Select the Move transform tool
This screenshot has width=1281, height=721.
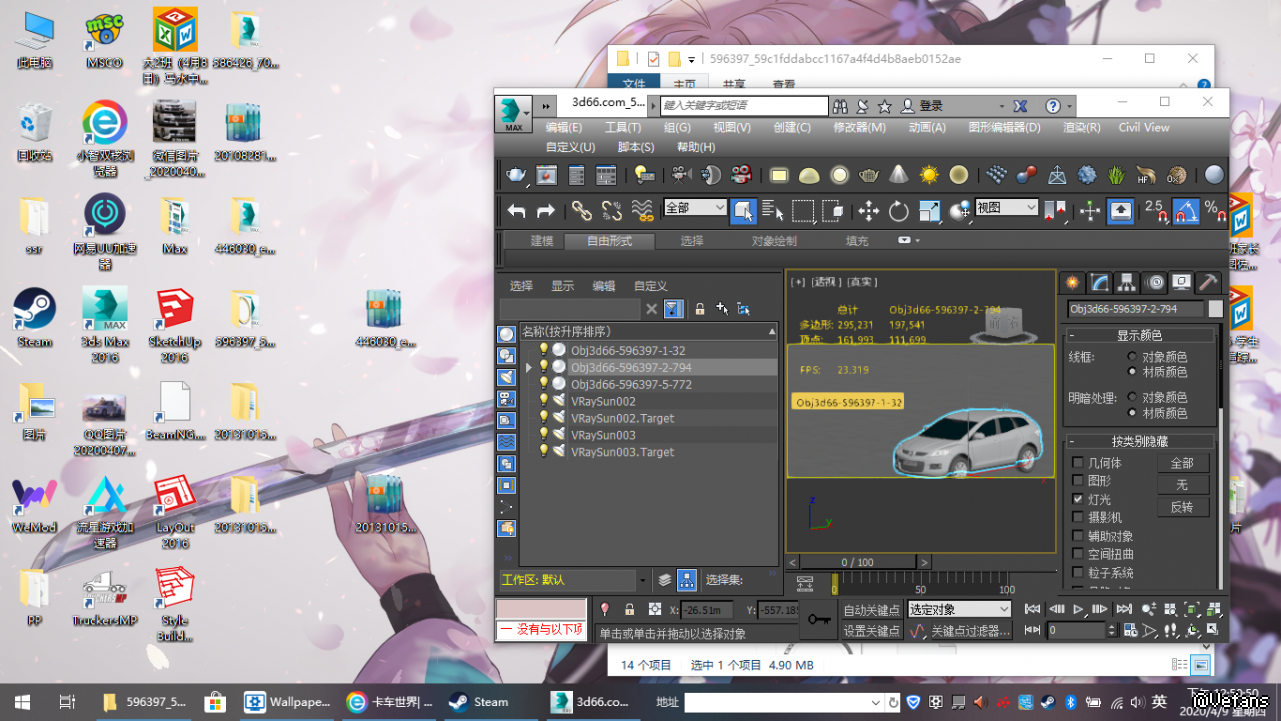point(868,210)
